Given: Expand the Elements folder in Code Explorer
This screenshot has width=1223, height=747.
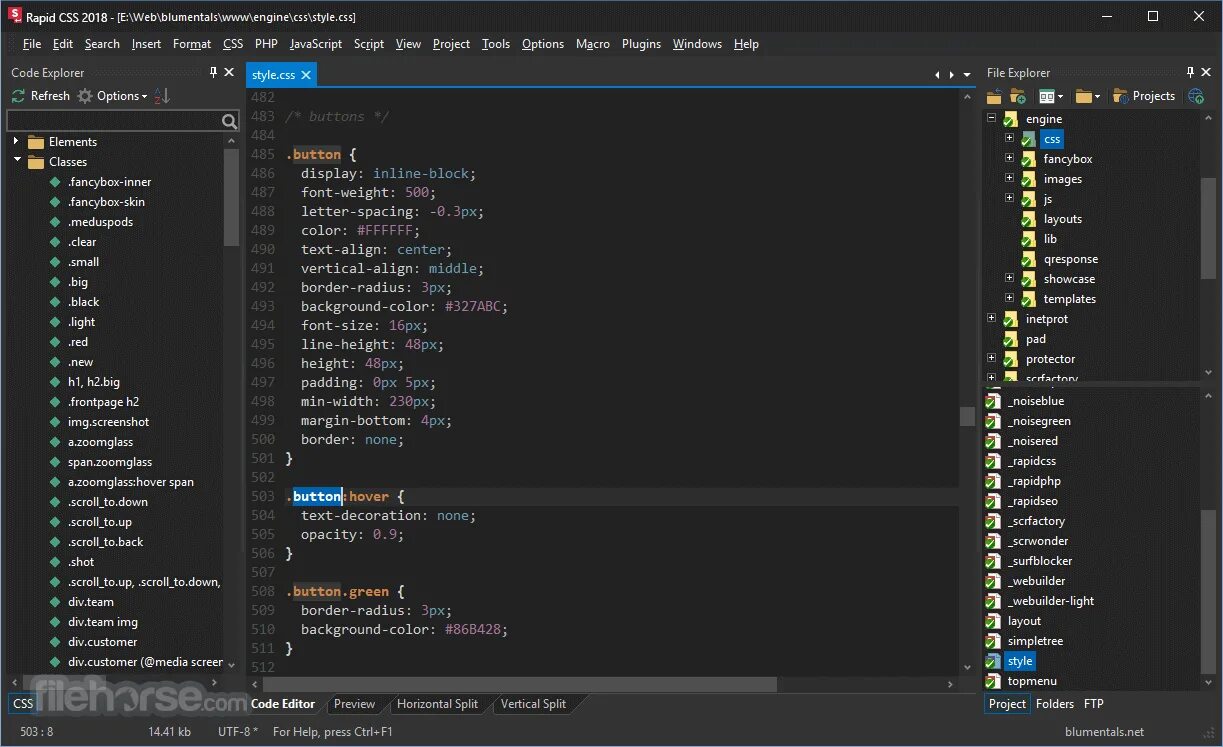Looking at the screenshot, I should [x=16, y=142].
